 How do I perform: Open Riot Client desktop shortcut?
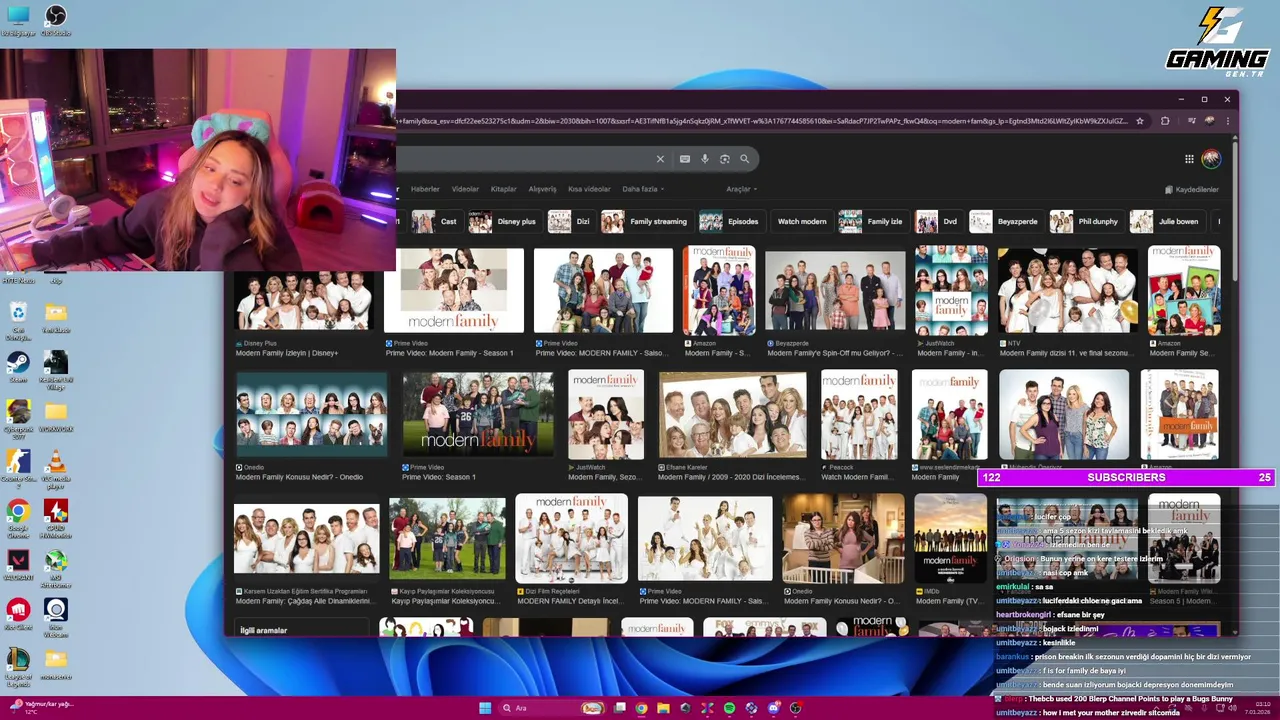18,613
